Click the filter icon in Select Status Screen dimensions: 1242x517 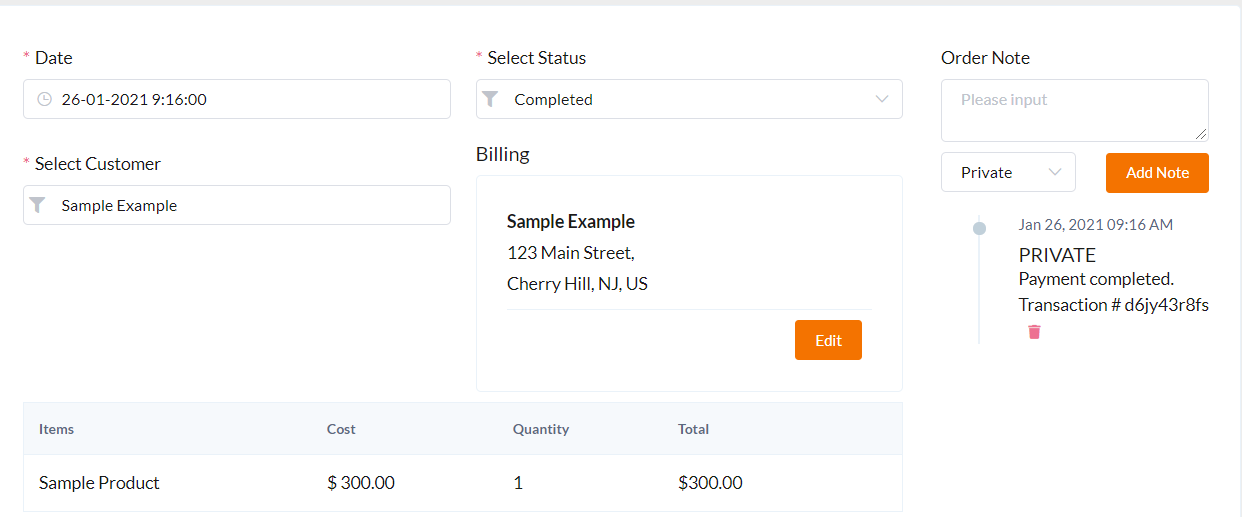coord(490,99)
